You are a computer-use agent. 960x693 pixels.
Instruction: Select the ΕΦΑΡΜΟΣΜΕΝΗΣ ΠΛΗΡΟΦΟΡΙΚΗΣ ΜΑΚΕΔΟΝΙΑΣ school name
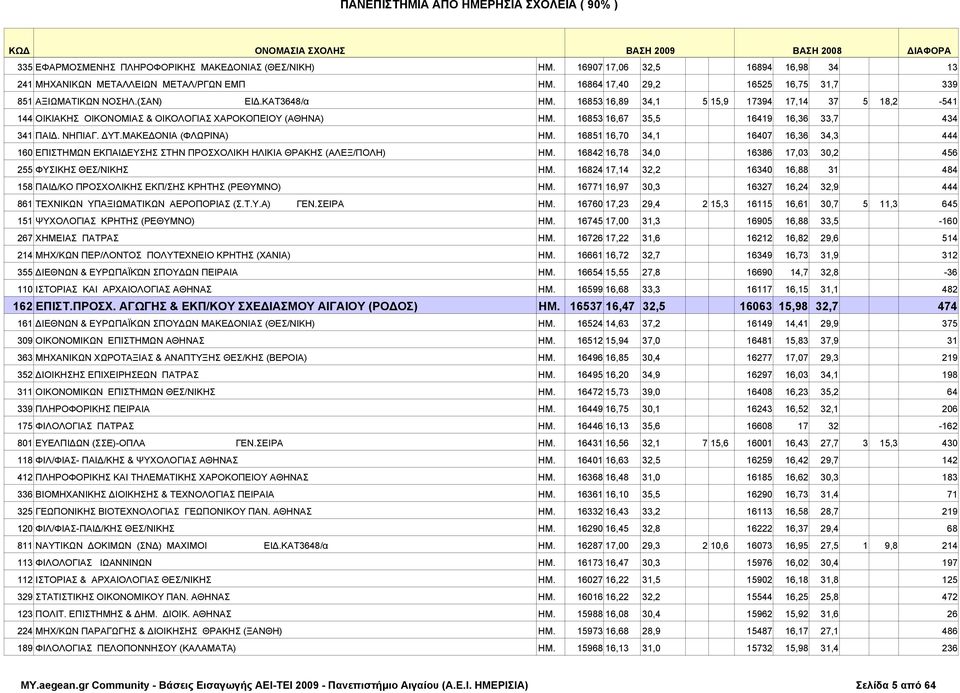pos(175,67)
